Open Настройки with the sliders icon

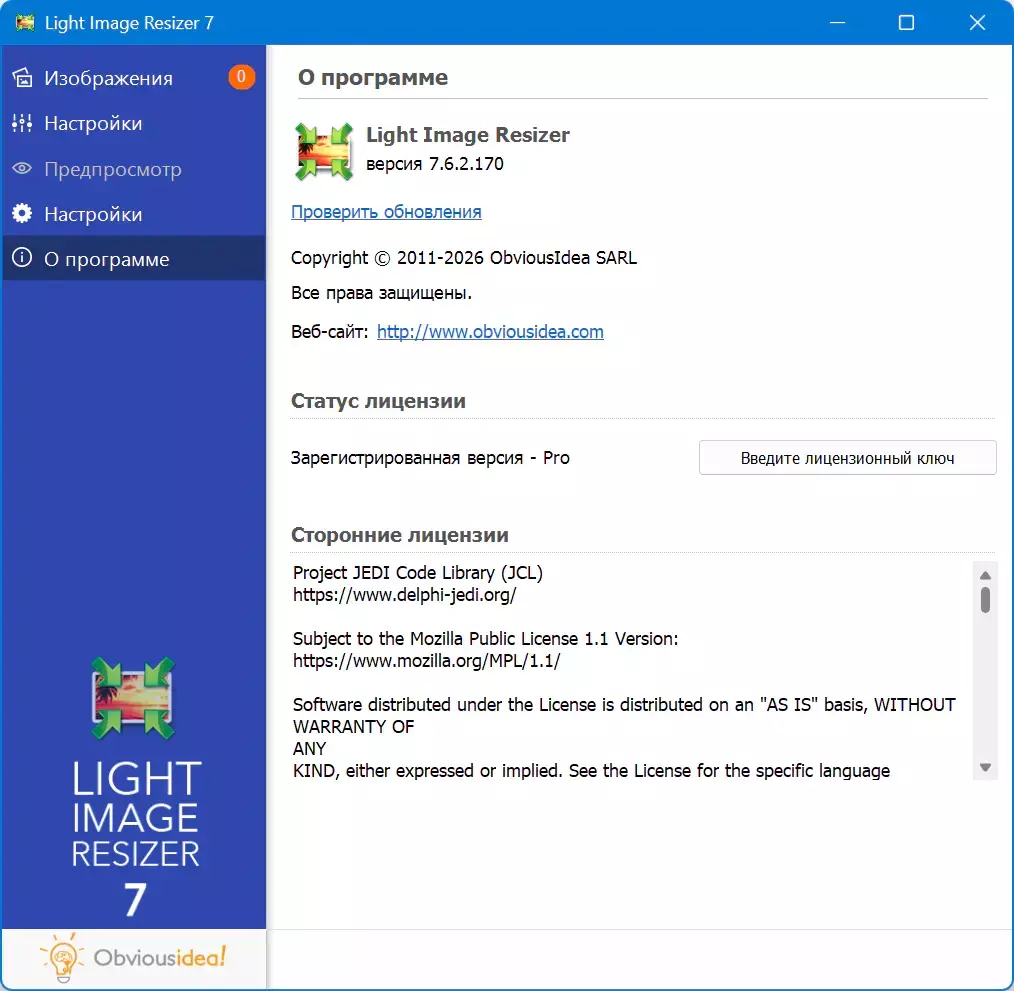tap(22, 124)
